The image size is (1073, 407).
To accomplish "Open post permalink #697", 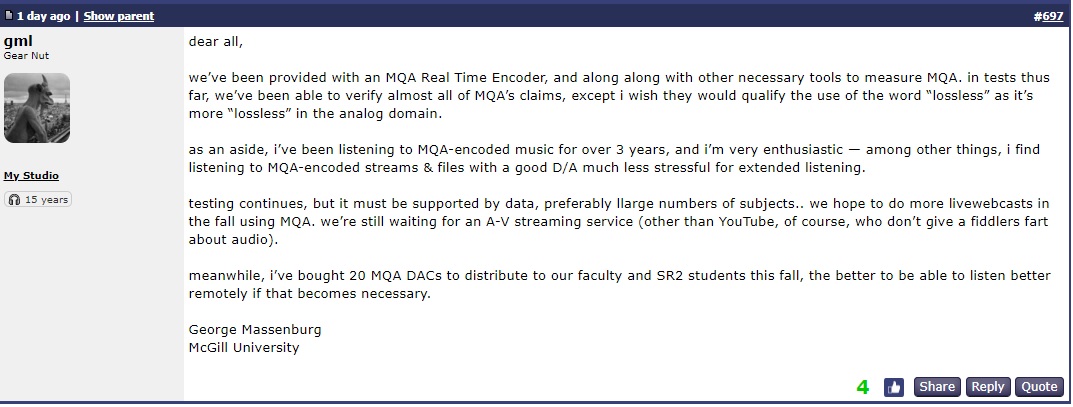I will pyautogui.click(x=1047, y=16).
